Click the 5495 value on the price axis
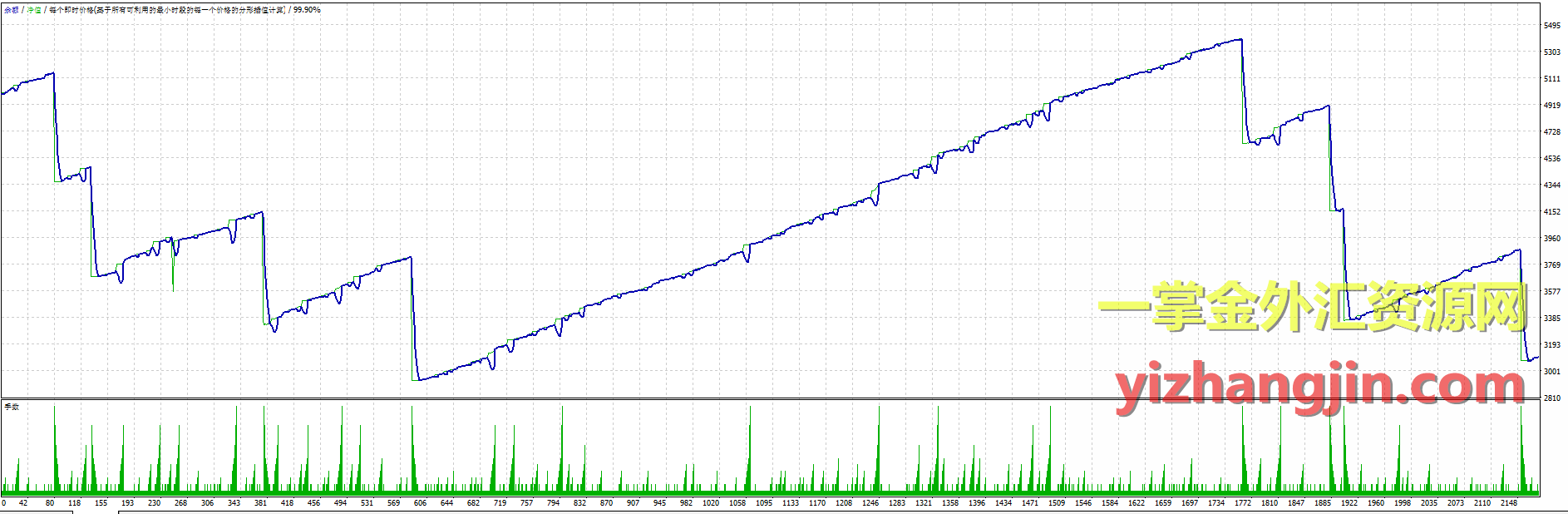Image resolution: width=1568 pixels, height=514 pixels. pos(1552,26)
